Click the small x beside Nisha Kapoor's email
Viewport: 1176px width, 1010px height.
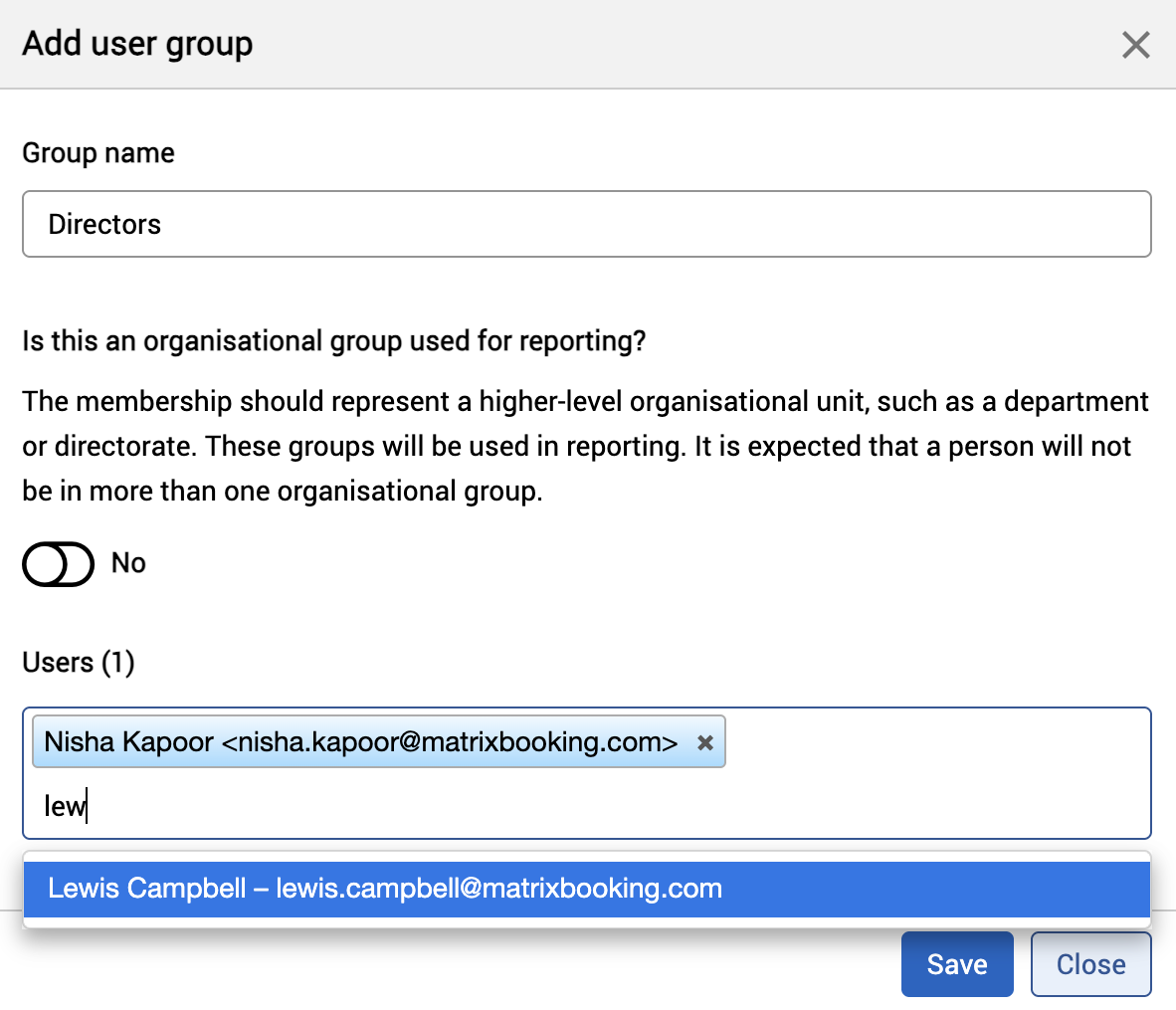(705, 741)
